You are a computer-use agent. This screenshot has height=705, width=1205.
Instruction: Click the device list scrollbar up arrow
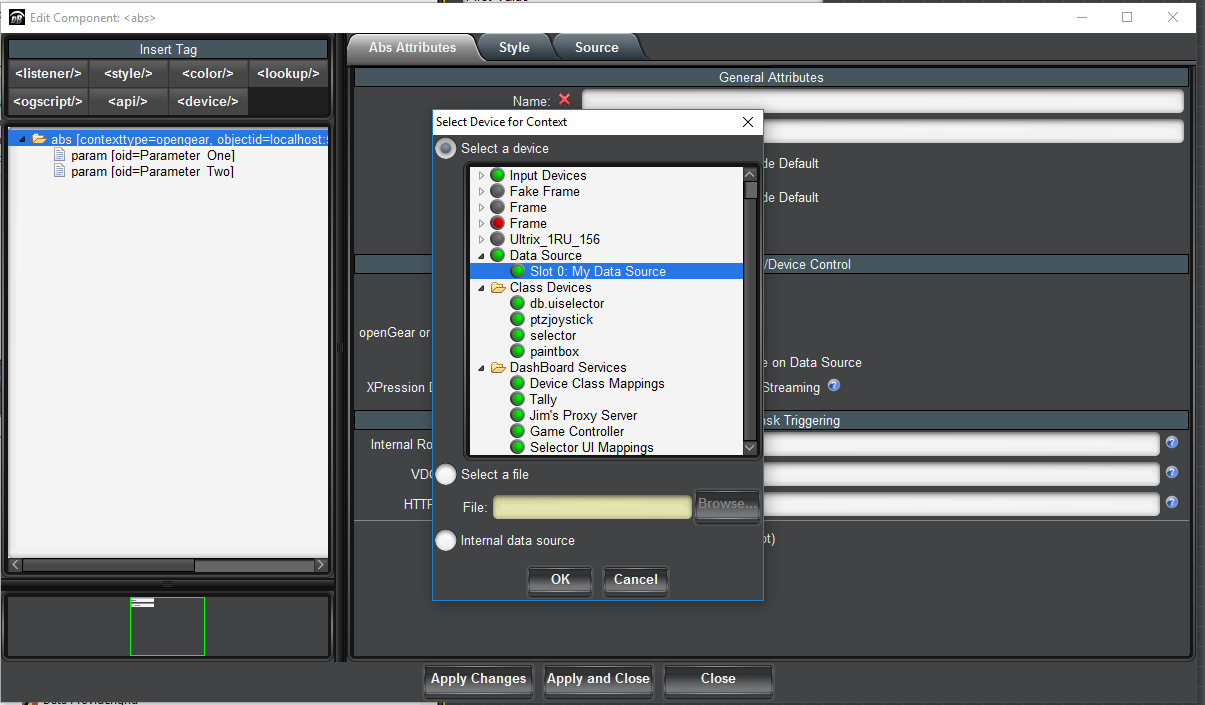pyautogui.click(x=751, y=174)
